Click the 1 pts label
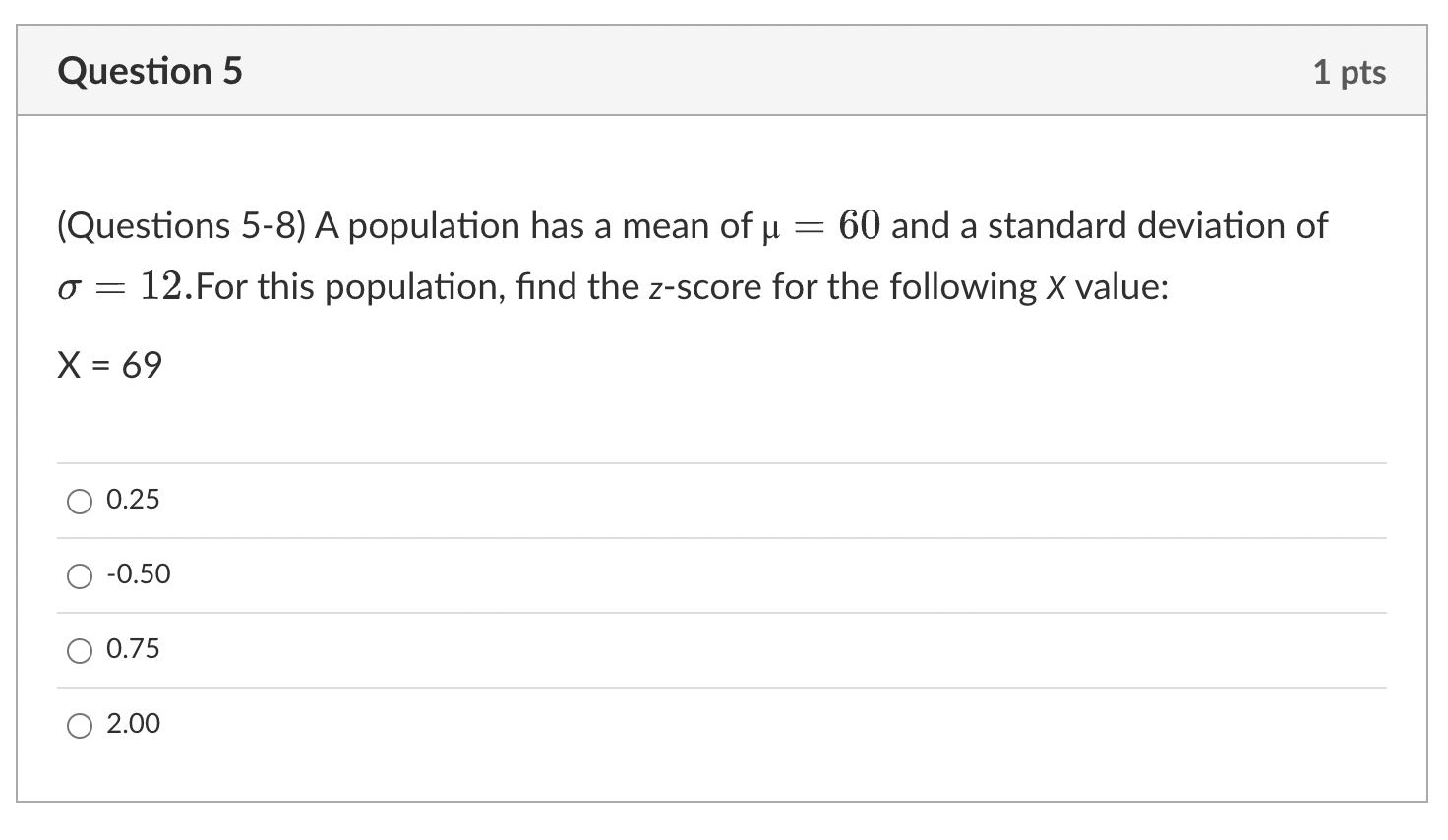 tap(1353, 70)
